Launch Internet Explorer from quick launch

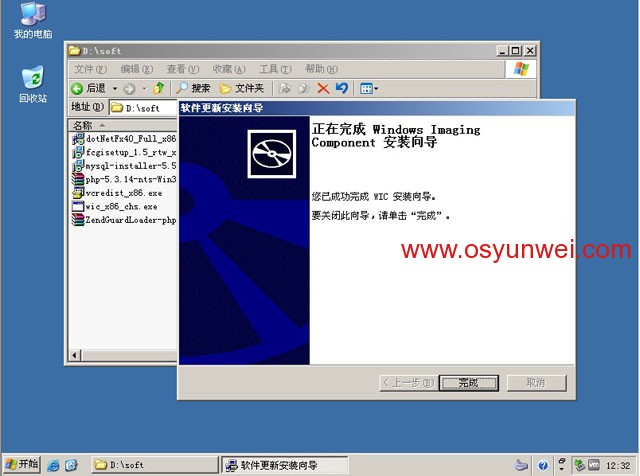53,465
